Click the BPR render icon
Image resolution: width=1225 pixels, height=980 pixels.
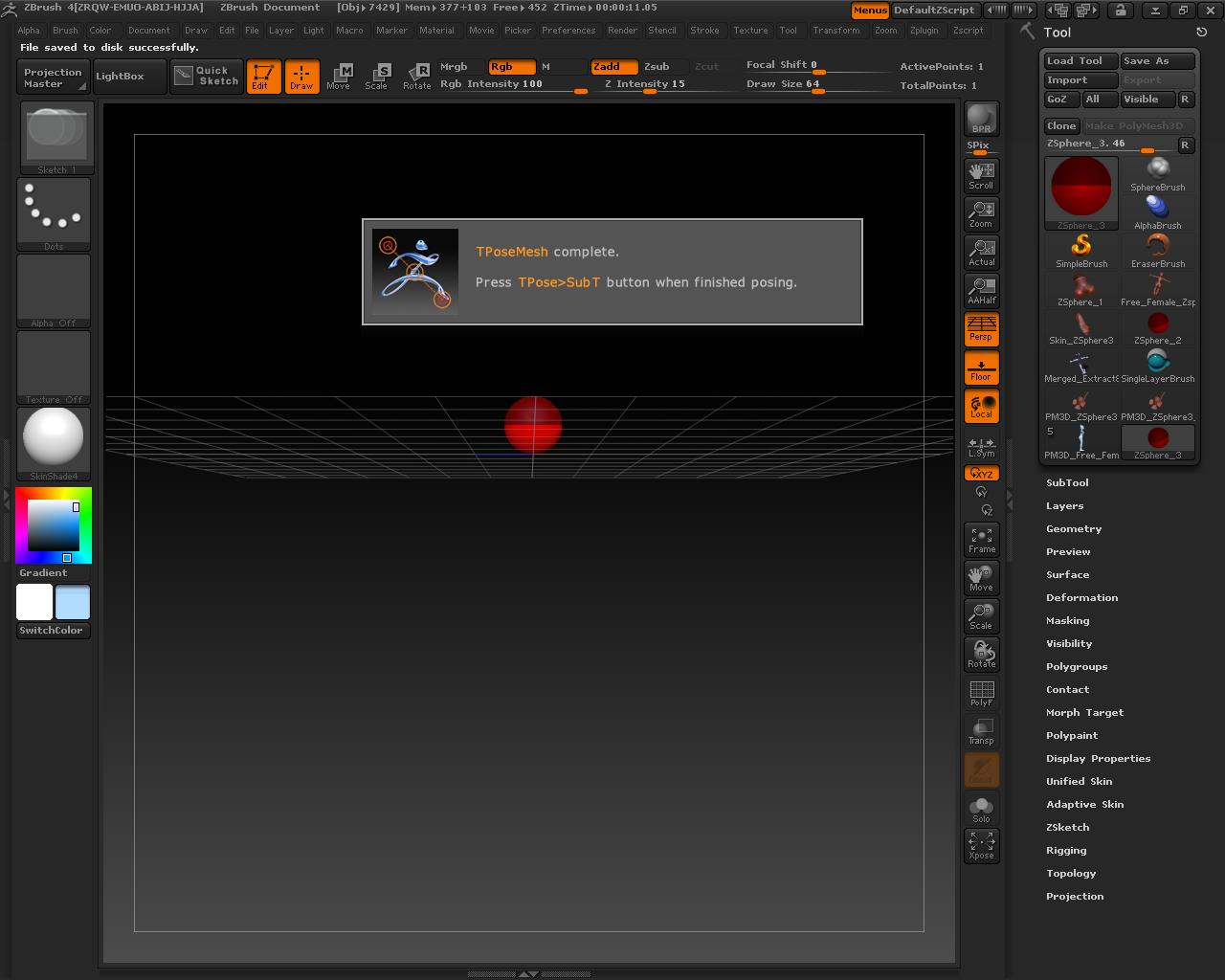pos(979,118)
